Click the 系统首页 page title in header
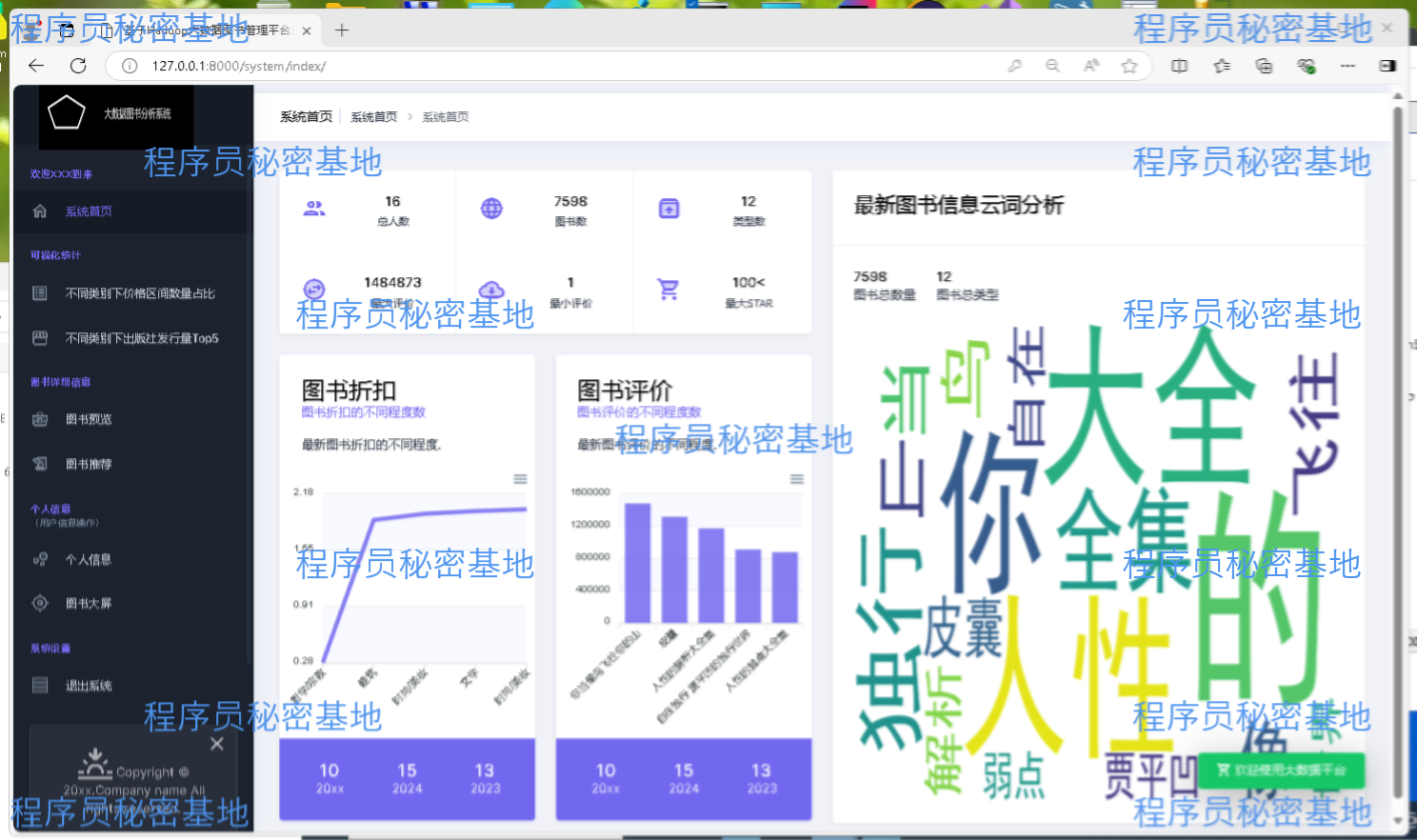Image resolution: width=1417 pixels, height=840 pixels. 306,117
